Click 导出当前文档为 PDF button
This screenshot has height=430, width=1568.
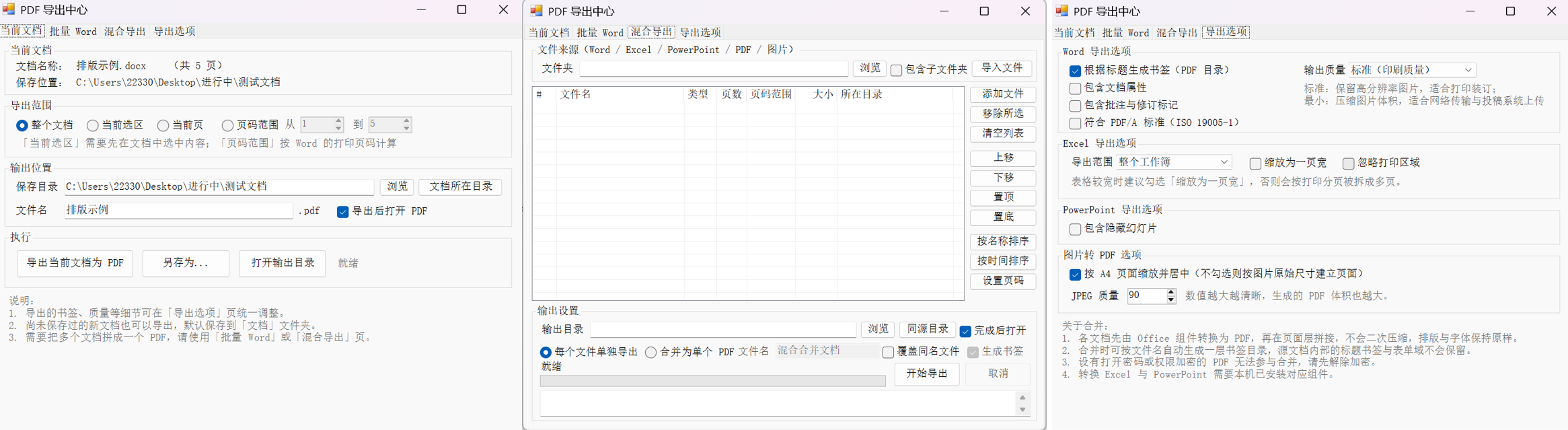(75, 263)
